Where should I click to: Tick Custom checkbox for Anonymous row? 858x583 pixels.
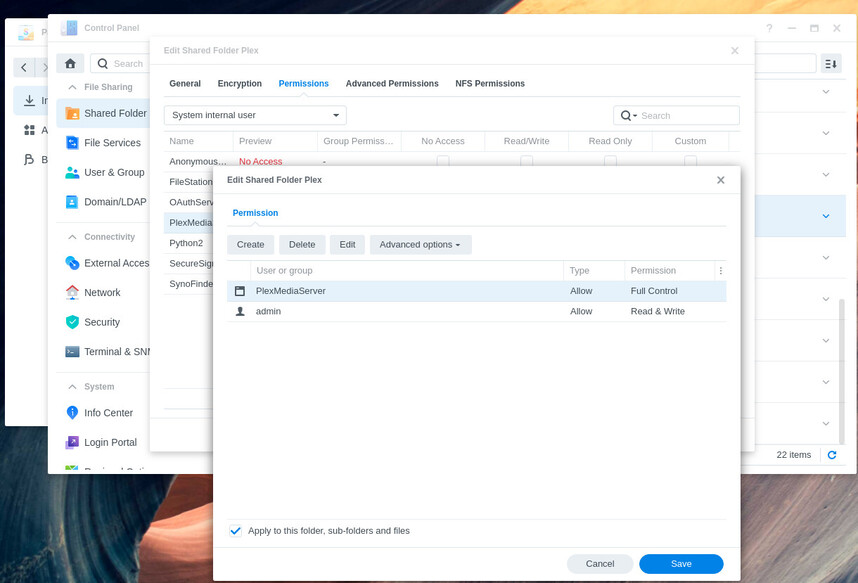point(691,161)
